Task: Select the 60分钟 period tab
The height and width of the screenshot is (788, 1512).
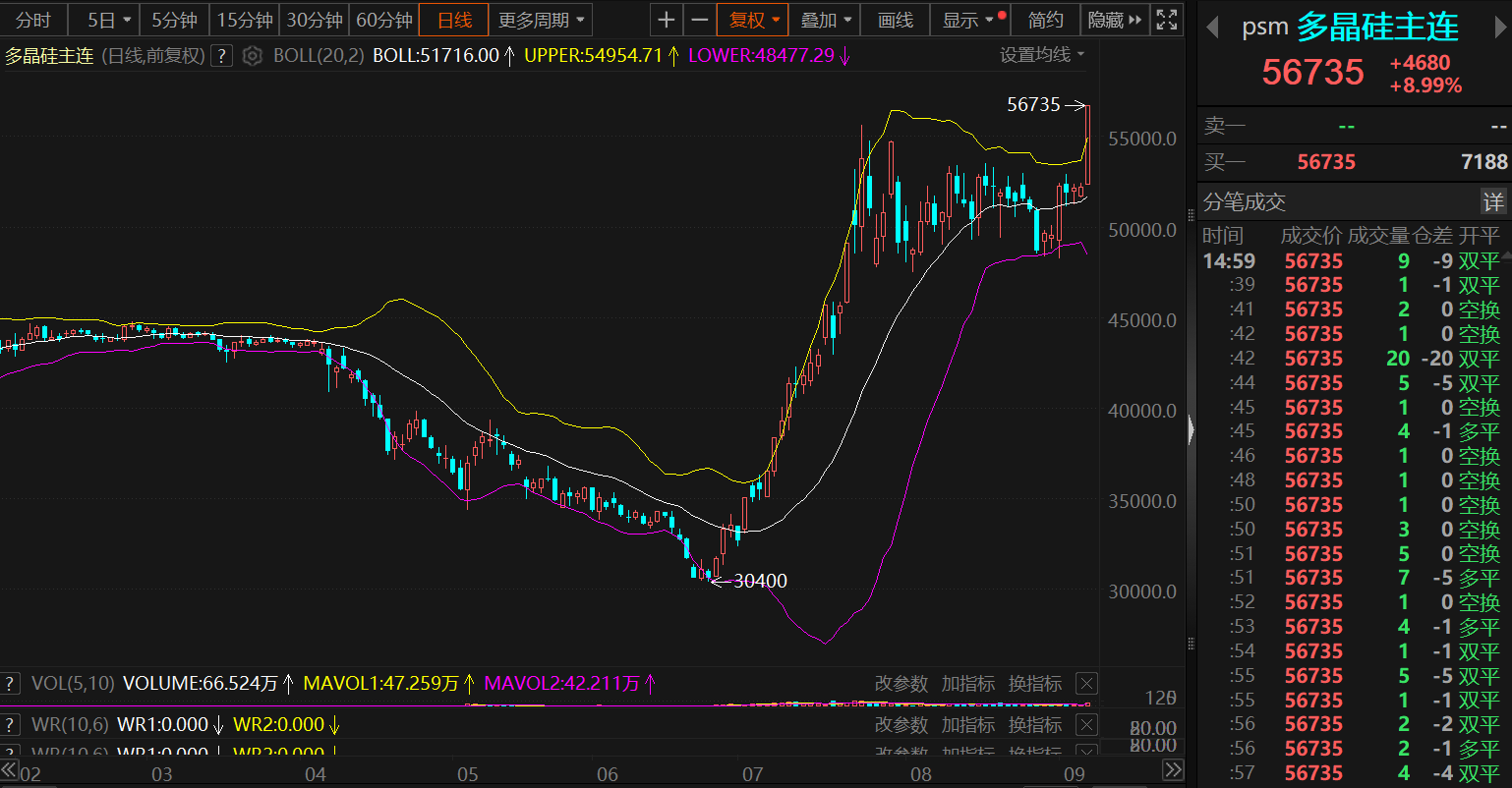Action: tap(383, 20)
